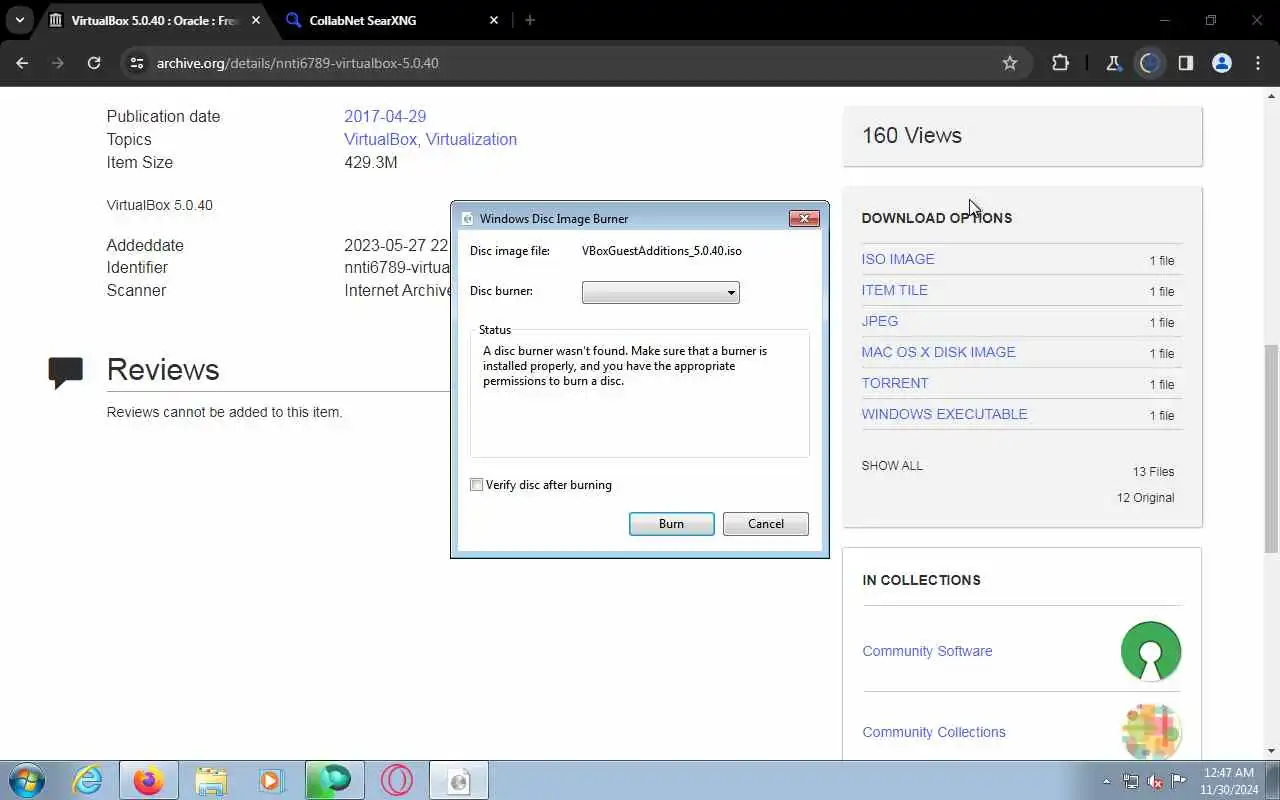
Task: Open the Action Center flag icon
Action: click(1179, 781)
